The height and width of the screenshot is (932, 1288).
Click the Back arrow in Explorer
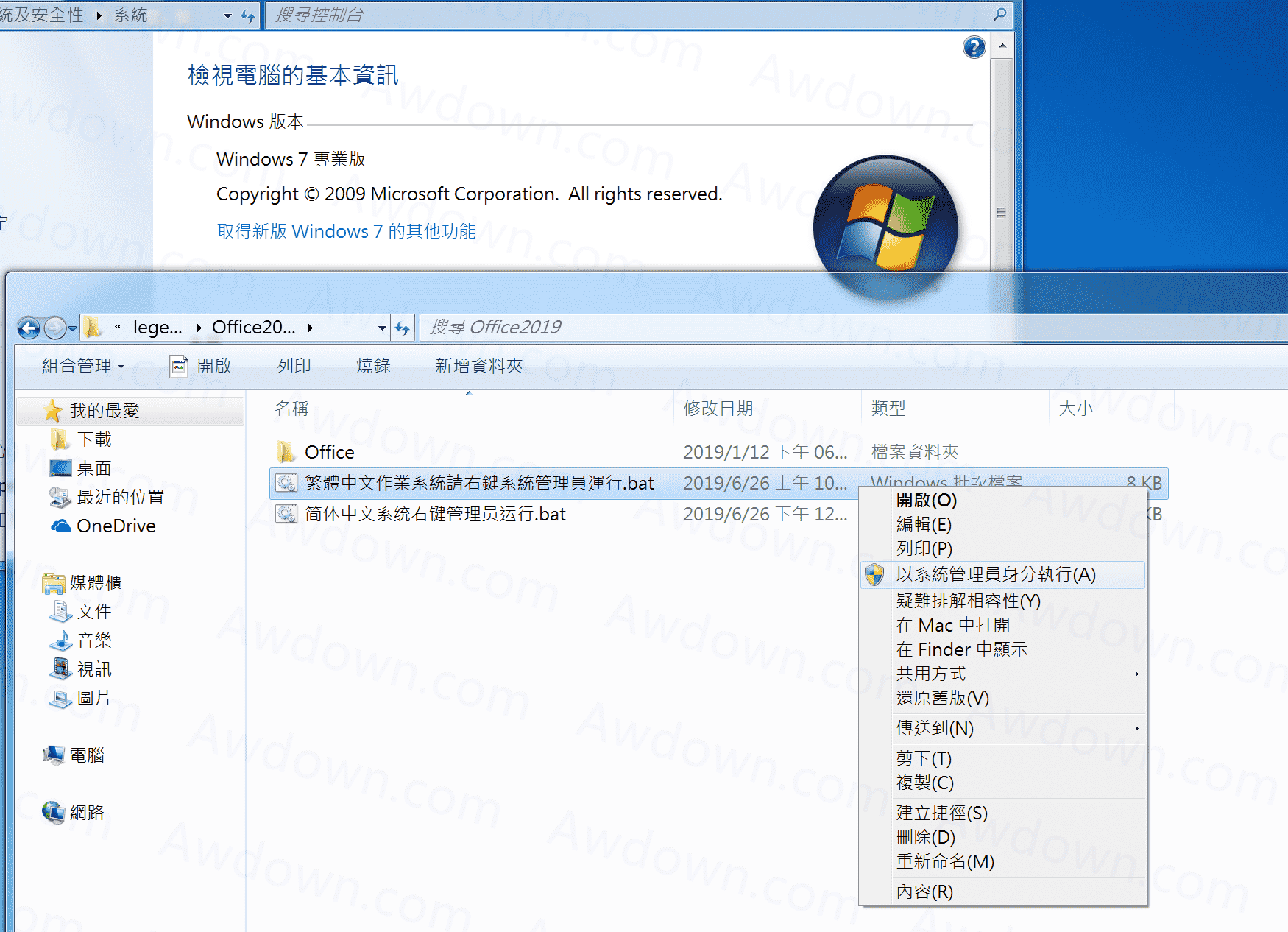(x=29, y=328)
